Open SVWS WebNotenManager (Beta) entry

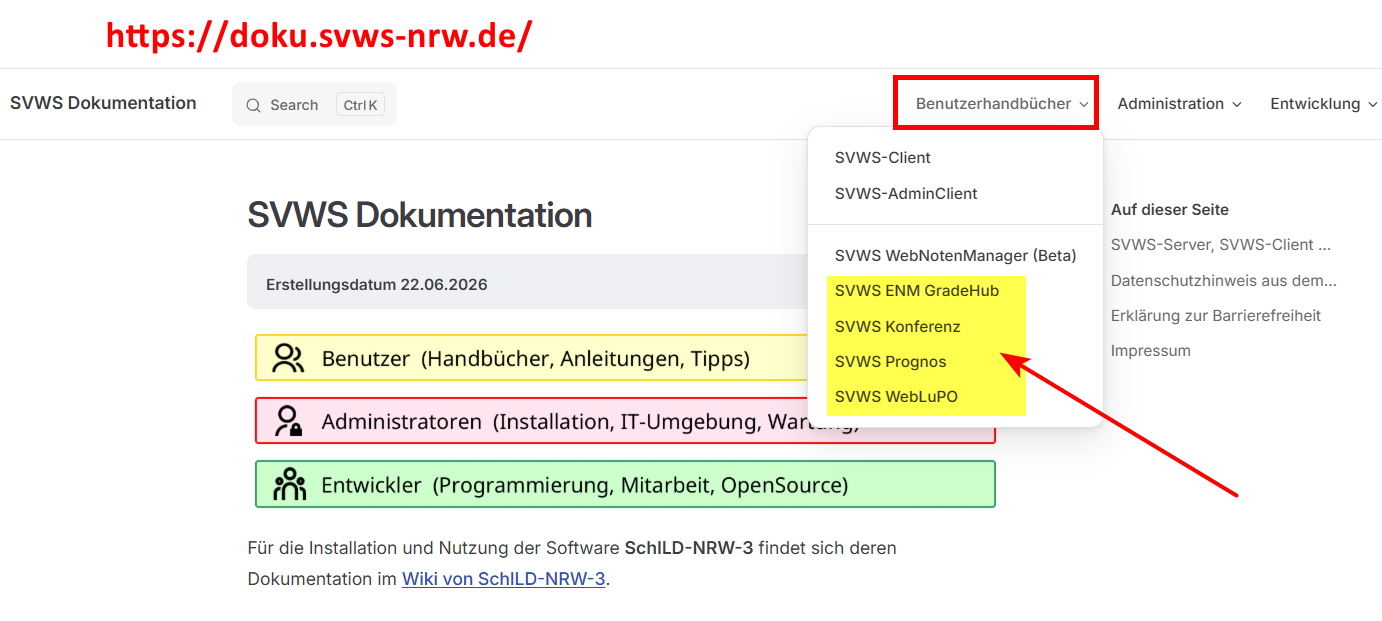955,255
